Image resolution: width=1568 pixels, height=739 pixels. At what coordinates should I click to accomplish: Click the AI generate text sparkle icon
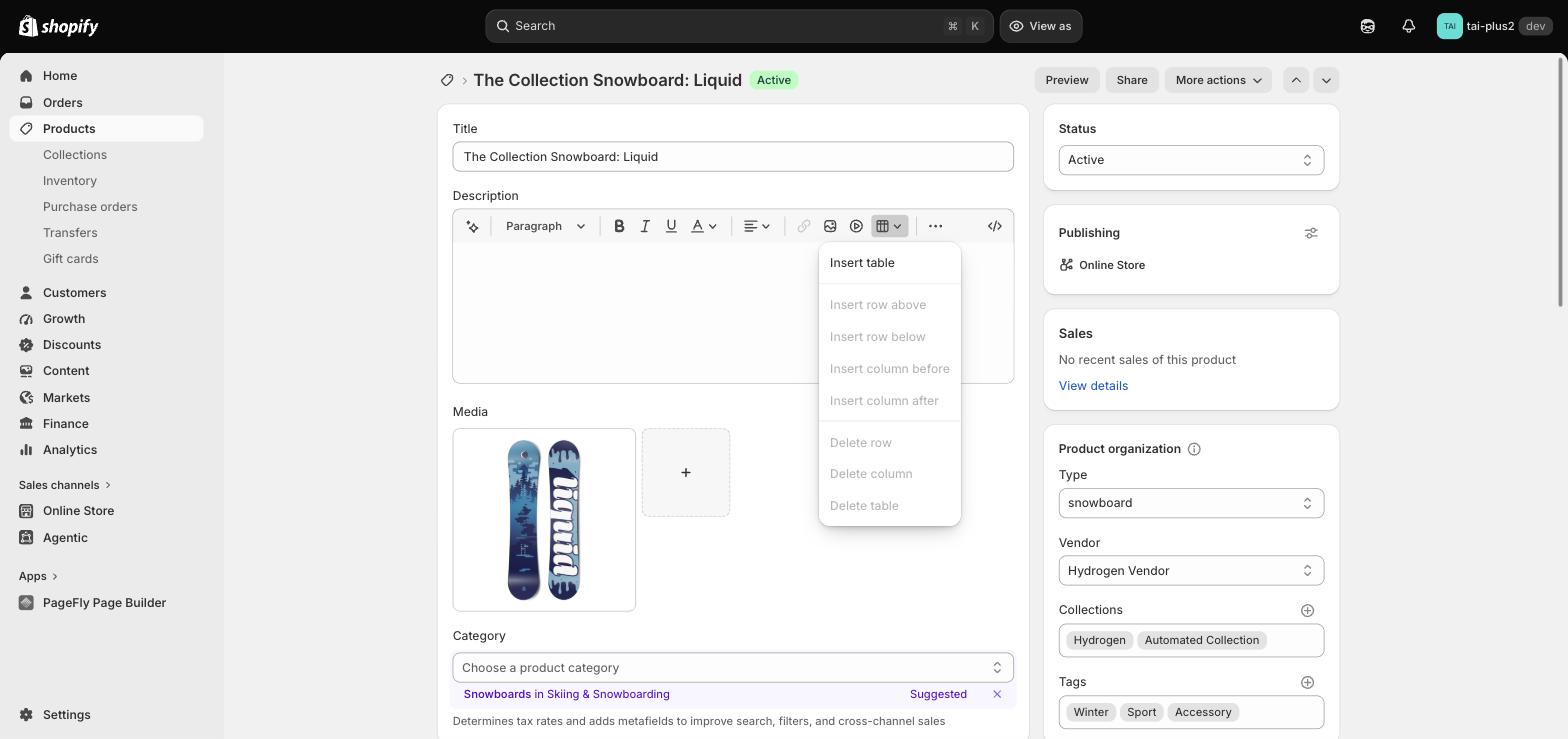[x=472, y=226]
